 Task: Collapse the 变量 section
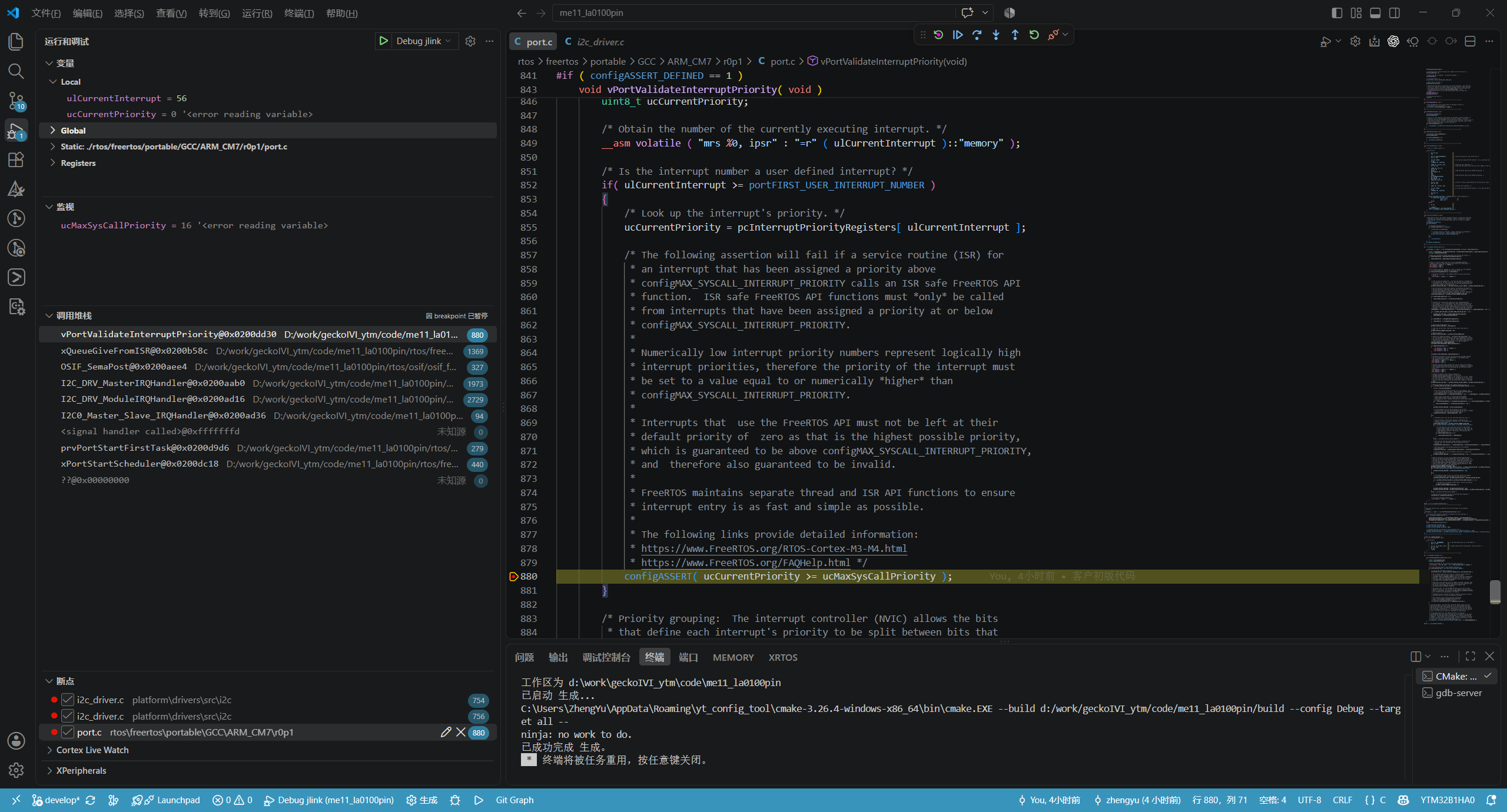[x=49, y=63]
